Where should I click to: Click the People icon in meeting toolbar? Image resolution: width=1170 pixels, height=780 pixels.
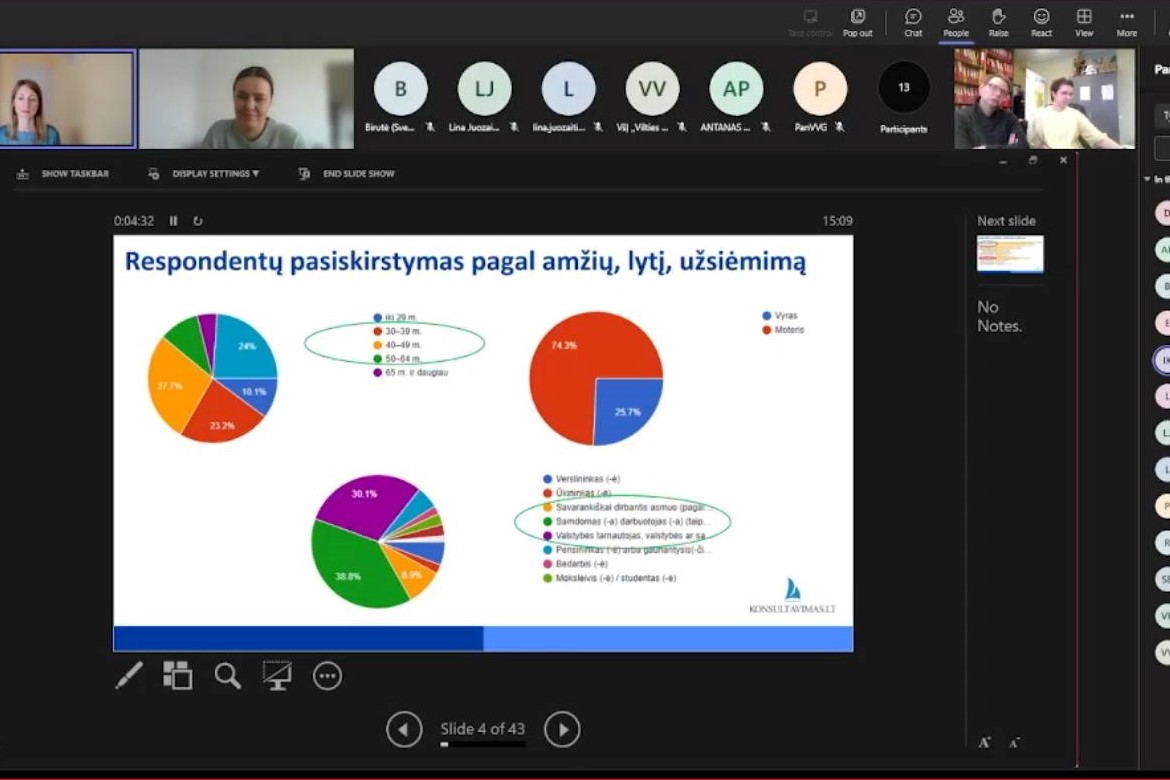point(956,22)
